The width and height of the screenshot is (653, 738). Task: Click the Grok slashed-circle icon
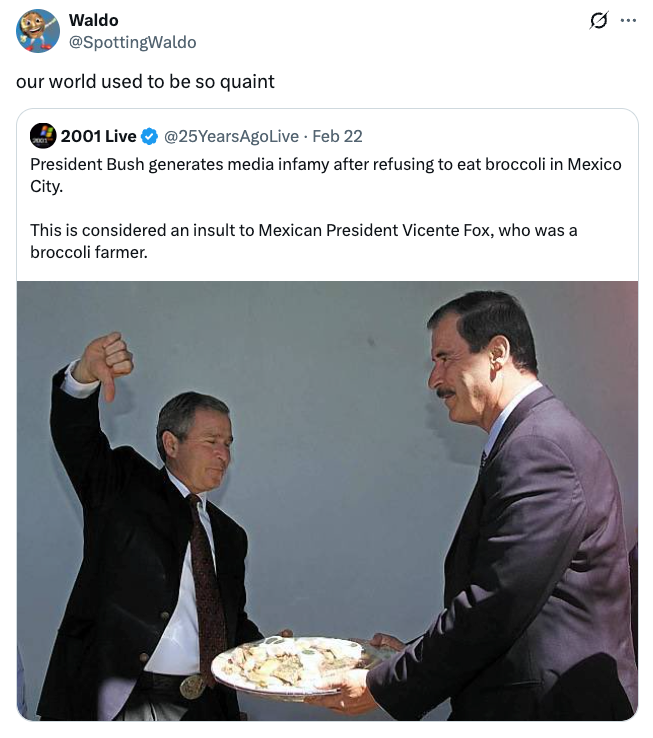599,21
